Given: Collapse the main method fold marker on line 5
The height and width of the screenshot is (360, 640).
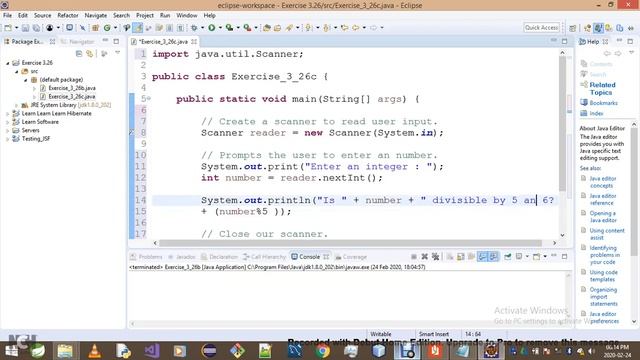Looking at the screenshot, I should click(x=149, y=98).
